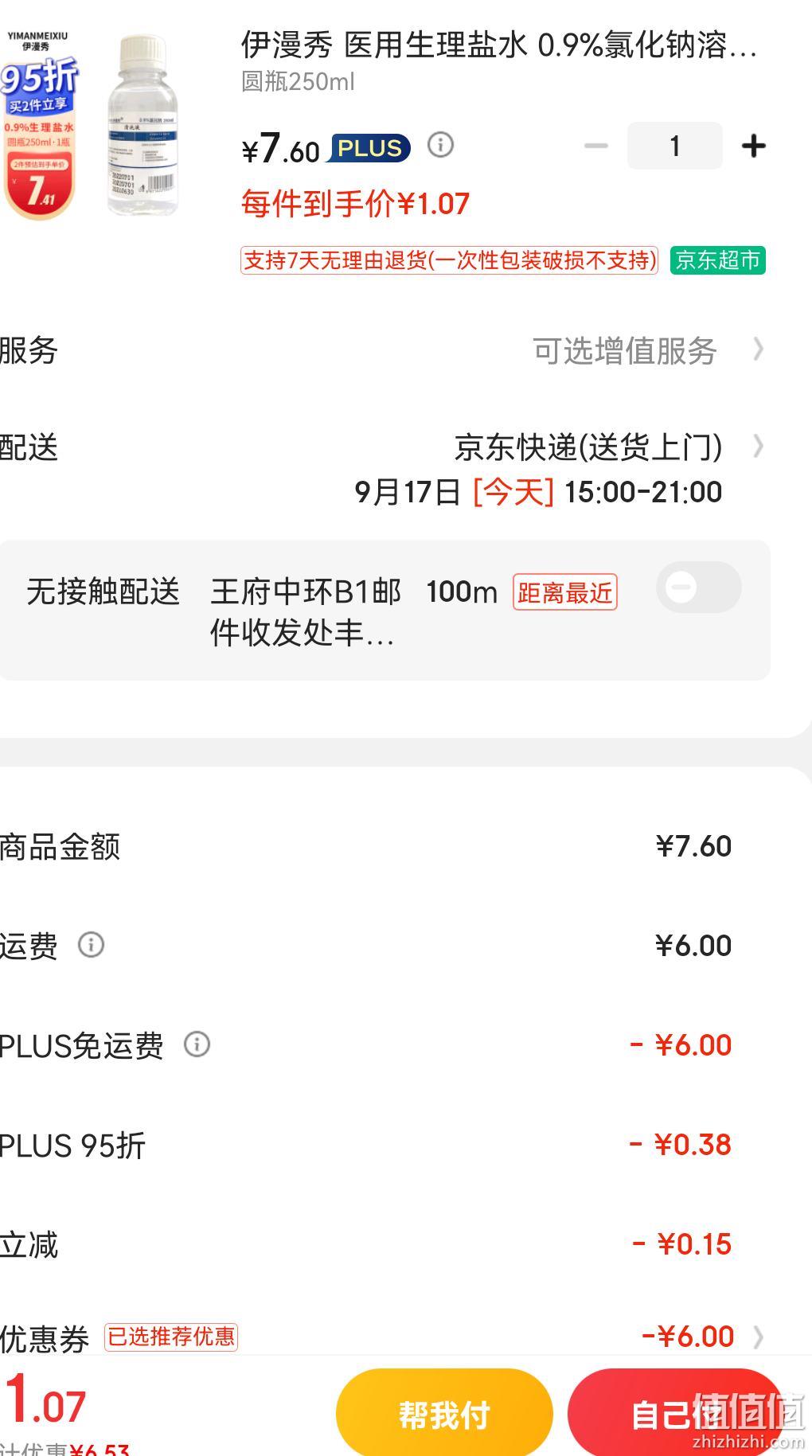Tap the red 自己付 button
812x1456 pixels.
pyautogui.click(x=675, y=1415)
